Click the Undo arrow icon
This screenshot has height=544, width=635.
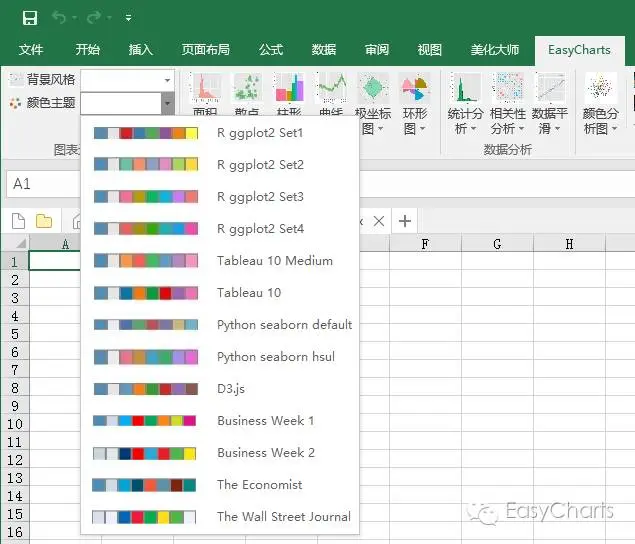59,17
